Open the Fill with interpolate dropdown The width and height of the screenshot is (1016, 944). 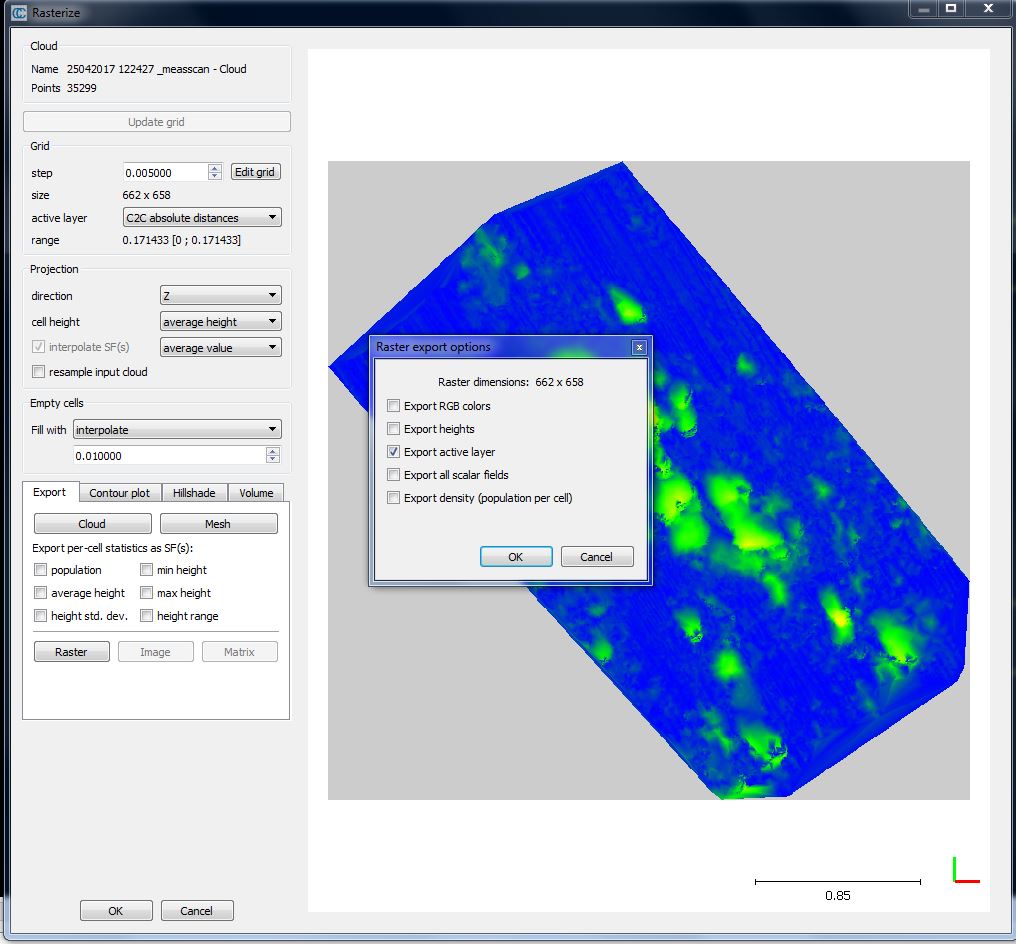pyautogui.click(x=177, y=430)
